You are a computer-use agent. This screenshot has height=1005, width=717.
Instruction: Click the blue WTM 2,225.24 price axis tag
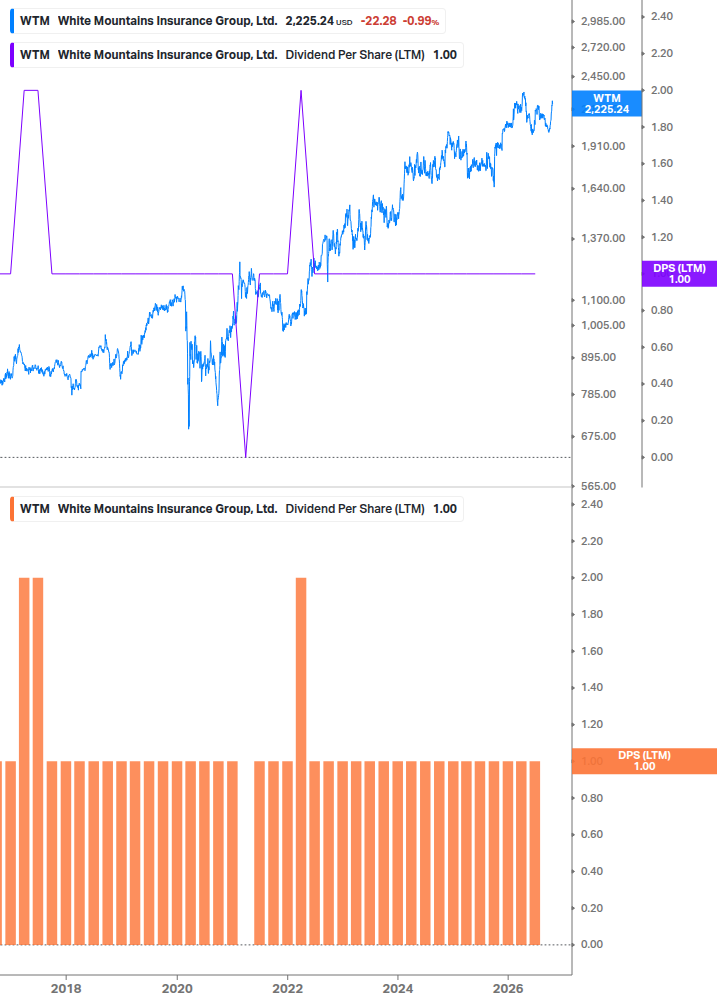click(x=607, y=104)
